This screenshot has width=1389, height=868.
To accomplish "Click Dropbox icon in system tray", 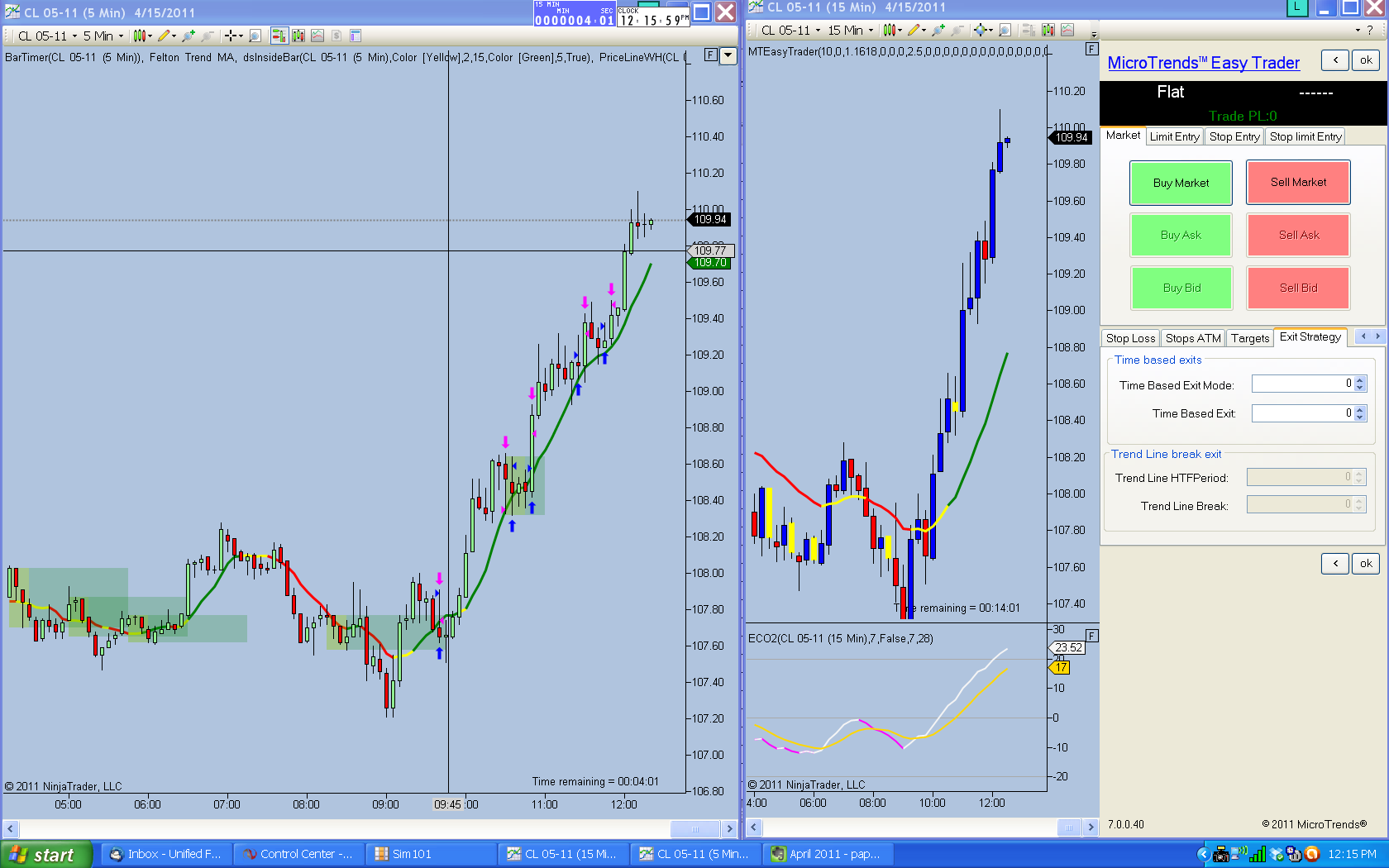I will coord(1277,855).
